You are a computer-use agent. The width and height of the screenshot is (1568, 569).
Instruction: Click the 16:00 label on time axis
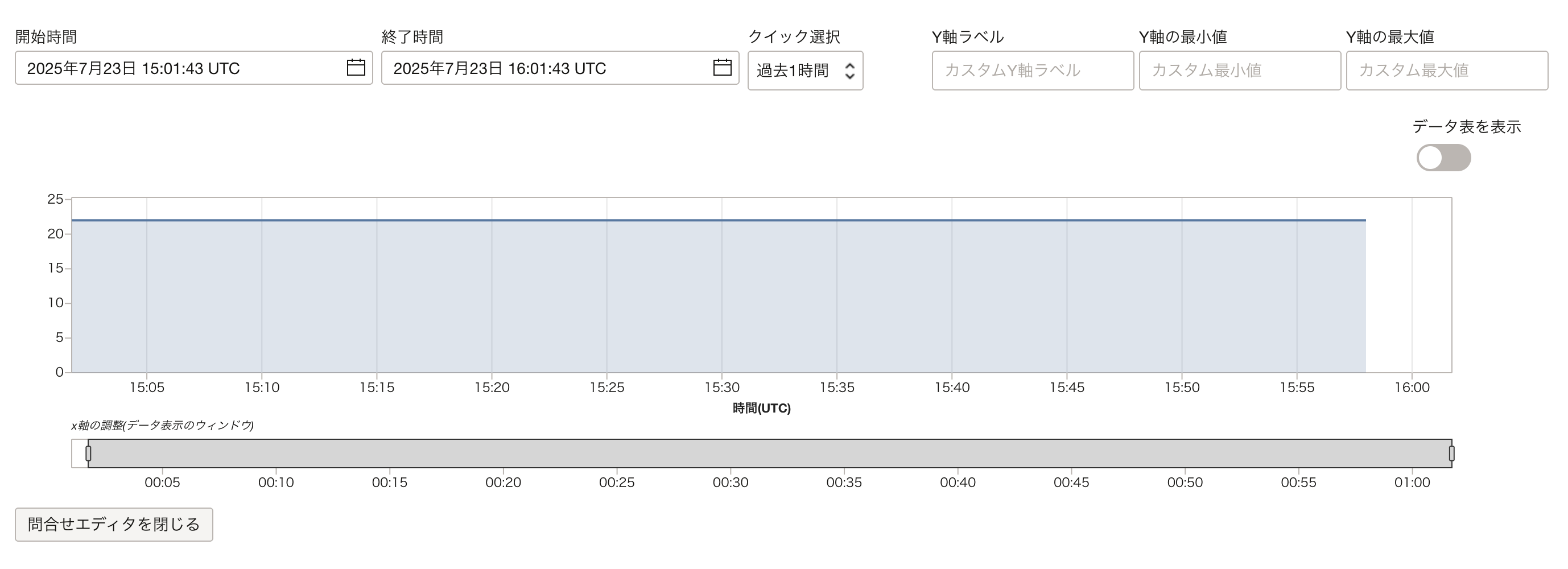pos(1412,387)
